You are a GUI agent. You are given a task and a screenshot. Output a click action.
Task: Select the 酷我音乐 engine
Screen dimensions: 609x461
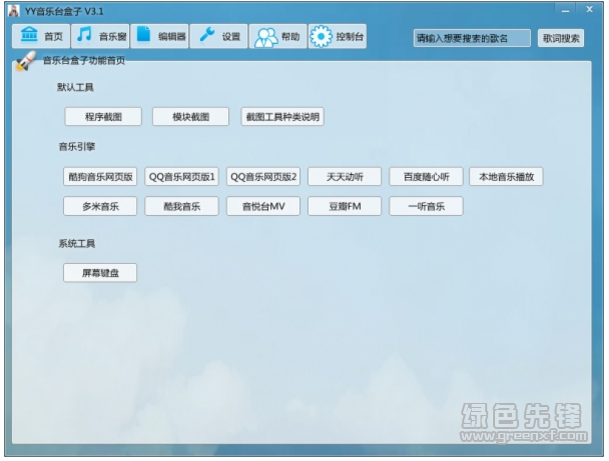[x=182, y=206]
